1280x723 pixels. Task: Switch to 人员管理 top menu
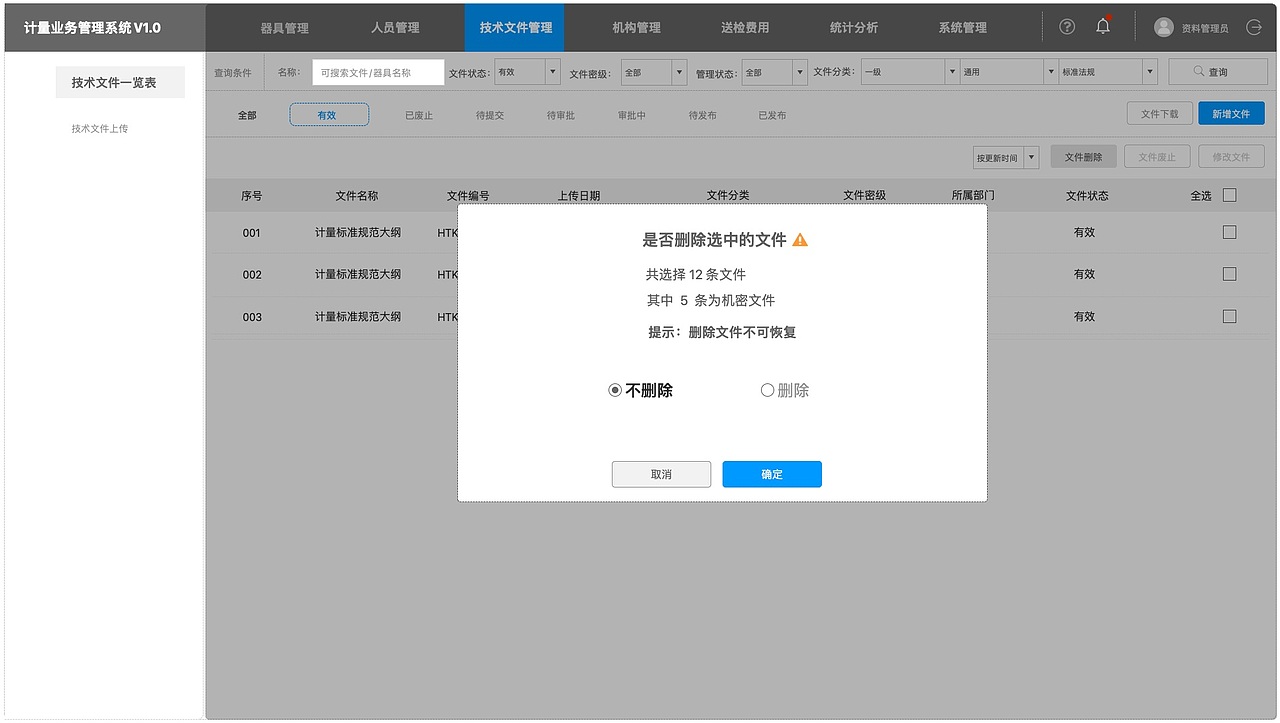coord(395,27)
